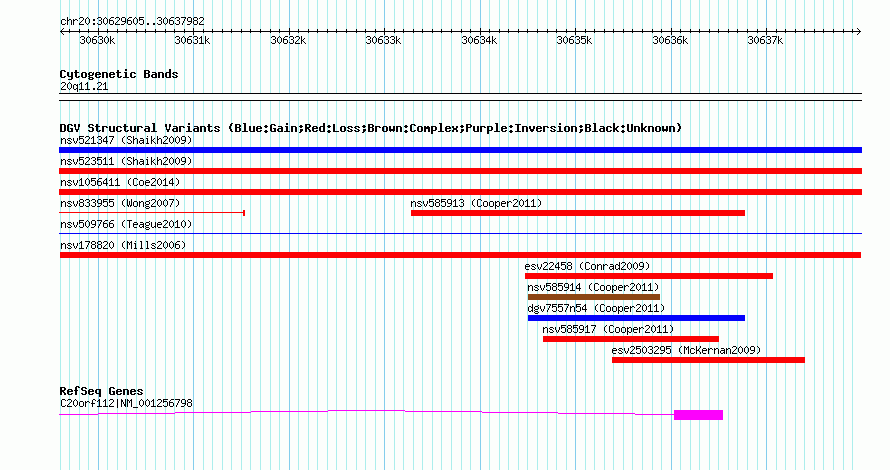Click the RefSeq Genes track title
The width and height of the screenshot is (890, 470).
click(101, 391)
